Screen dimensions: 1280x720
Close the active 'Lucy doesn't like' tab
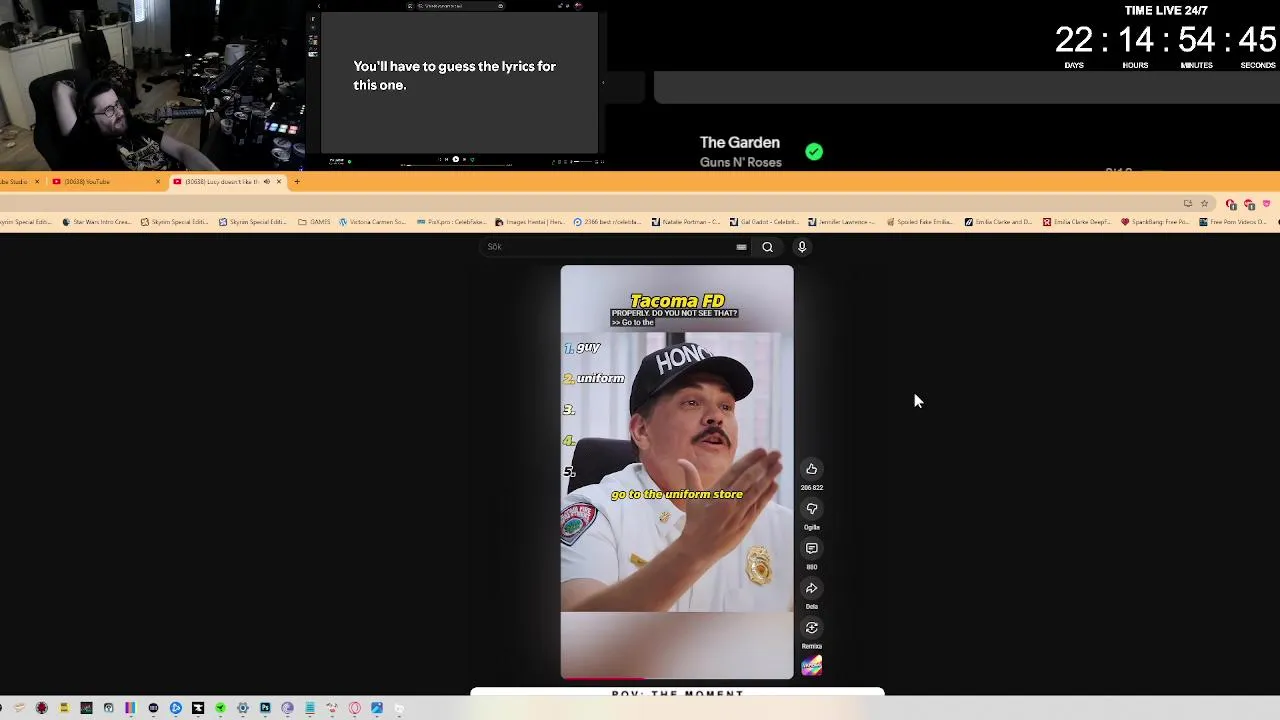[279, 181]
